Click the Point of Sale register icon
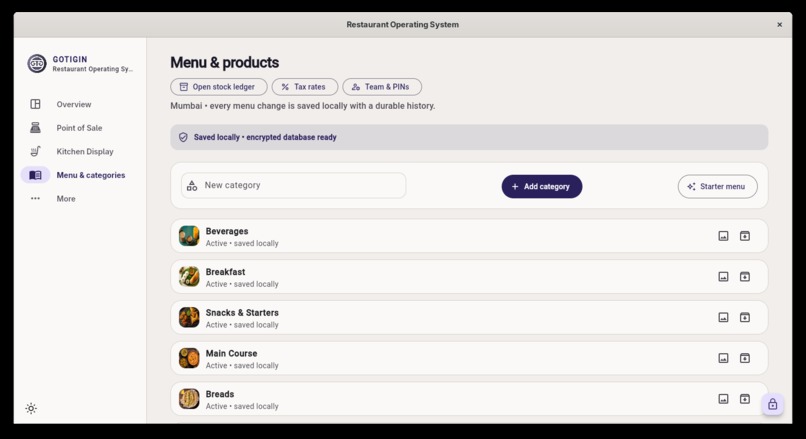The image size is (806, 439). point(35,128)
